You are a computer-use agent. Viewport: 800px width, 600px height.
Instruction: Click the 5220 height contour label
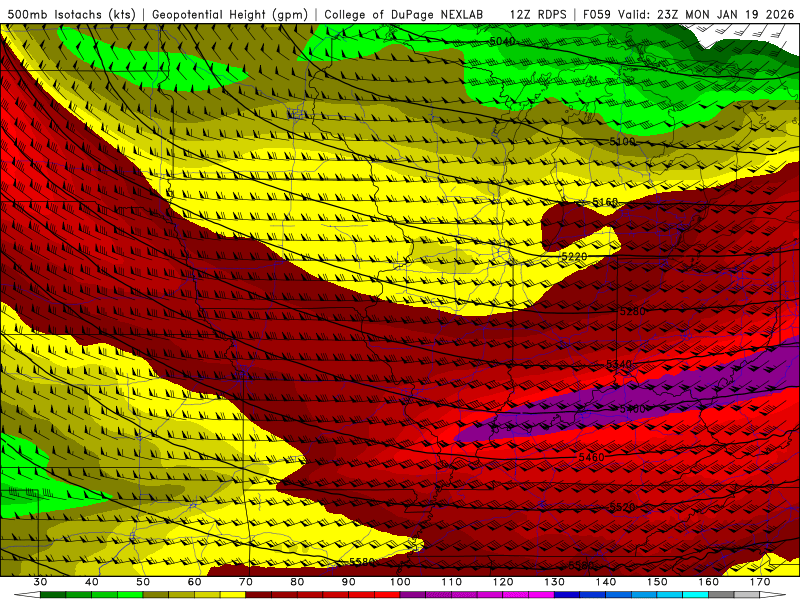[574, 256]
